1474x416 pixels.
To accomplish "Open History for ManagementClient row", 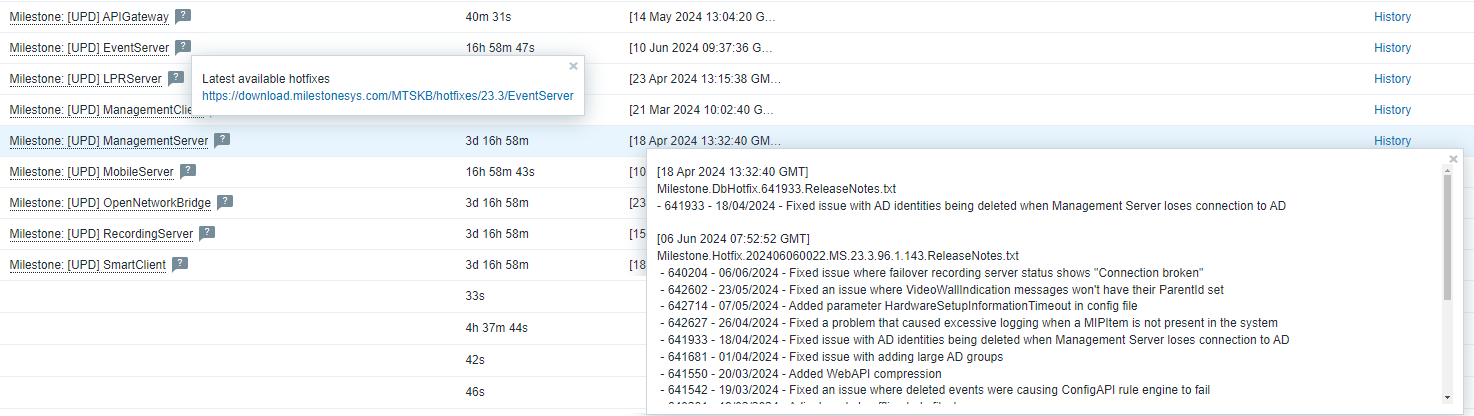I will [x=1392, y=110].
